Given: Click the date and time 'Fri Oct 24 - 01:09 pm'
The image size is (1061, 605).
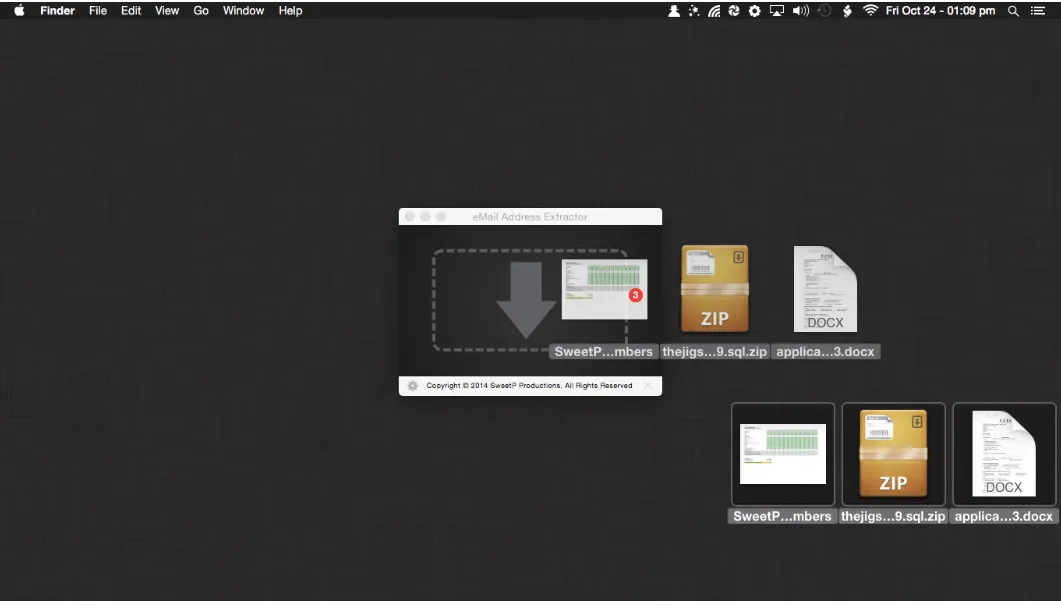Looking at the screenshot, I should 941,11.
